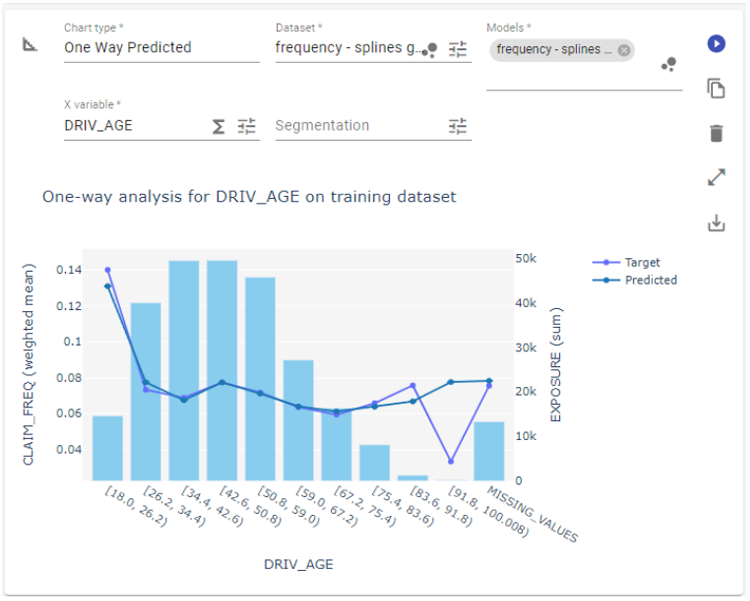
Task: Click the chart type triangle icon at left
Action: click(31, 45)
